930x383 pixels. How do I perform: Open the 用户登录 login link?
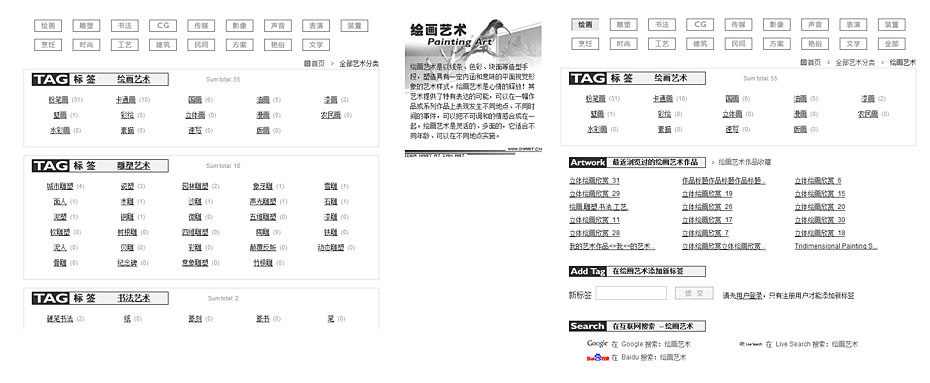[x=749, y=295]
